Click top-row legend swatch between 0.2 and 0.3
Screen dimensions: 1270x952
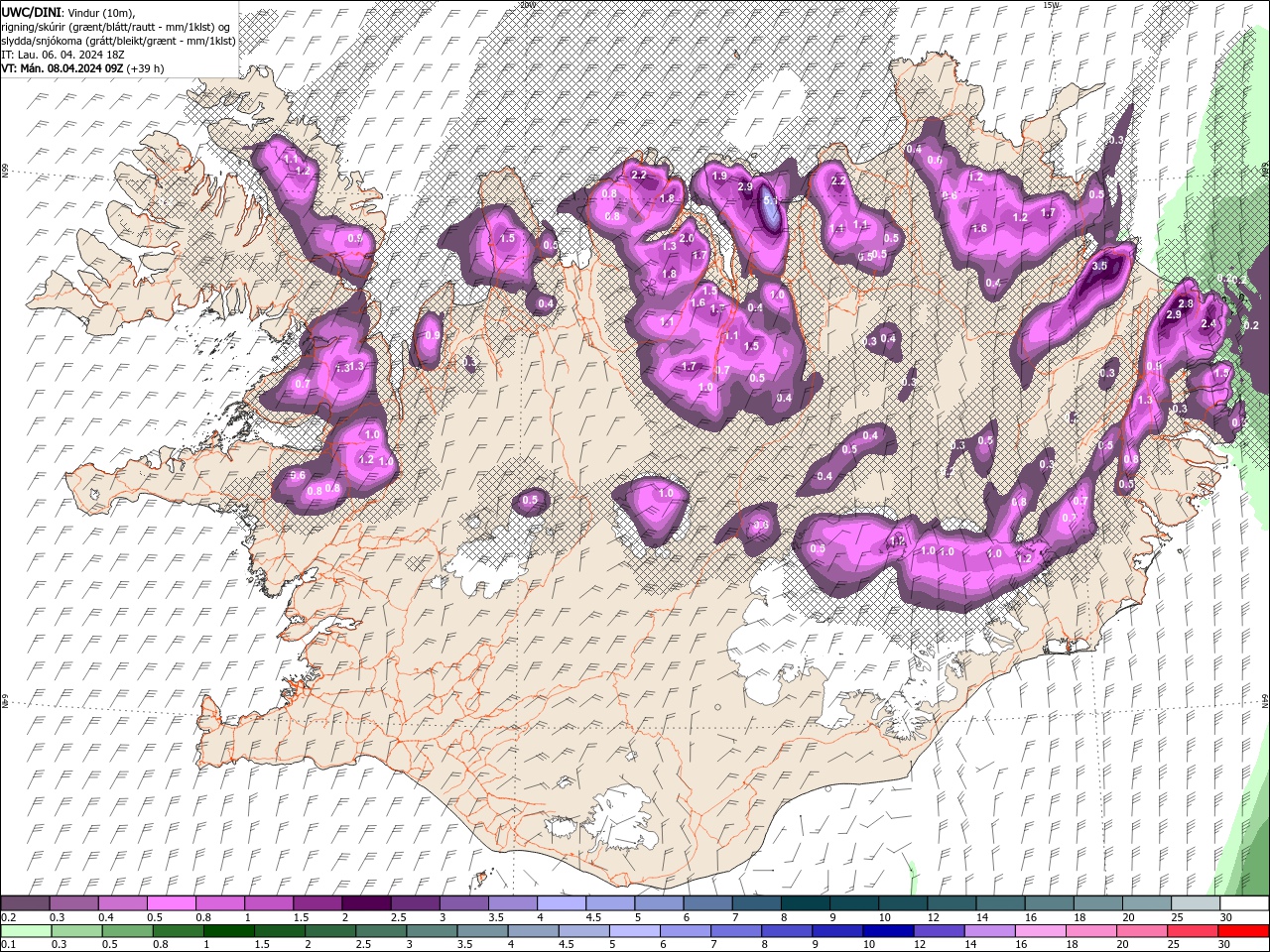pos(26,903)
